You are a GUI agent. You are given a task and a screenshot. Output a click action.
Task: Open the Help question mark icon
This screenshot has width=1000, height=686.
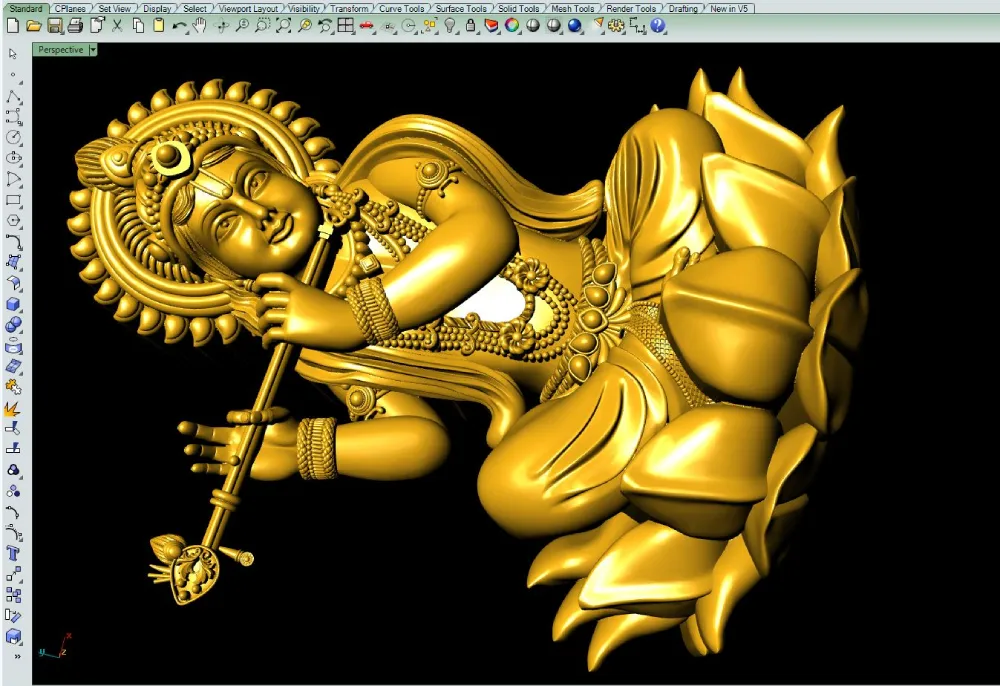[658, 26]
